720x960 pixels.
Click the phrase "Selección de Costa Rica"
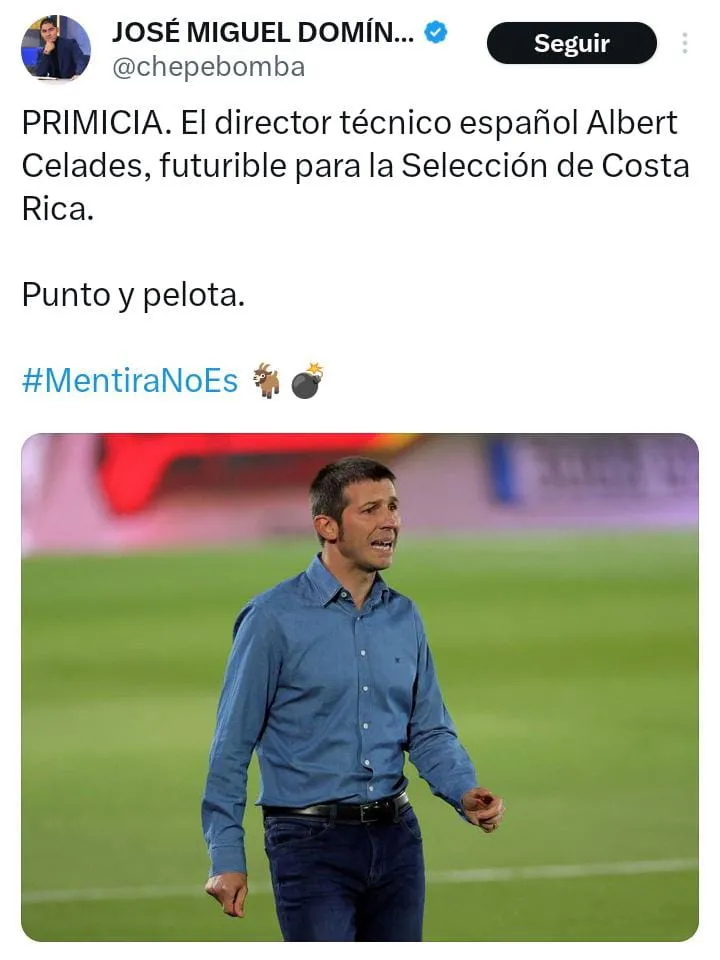point(545,165)
